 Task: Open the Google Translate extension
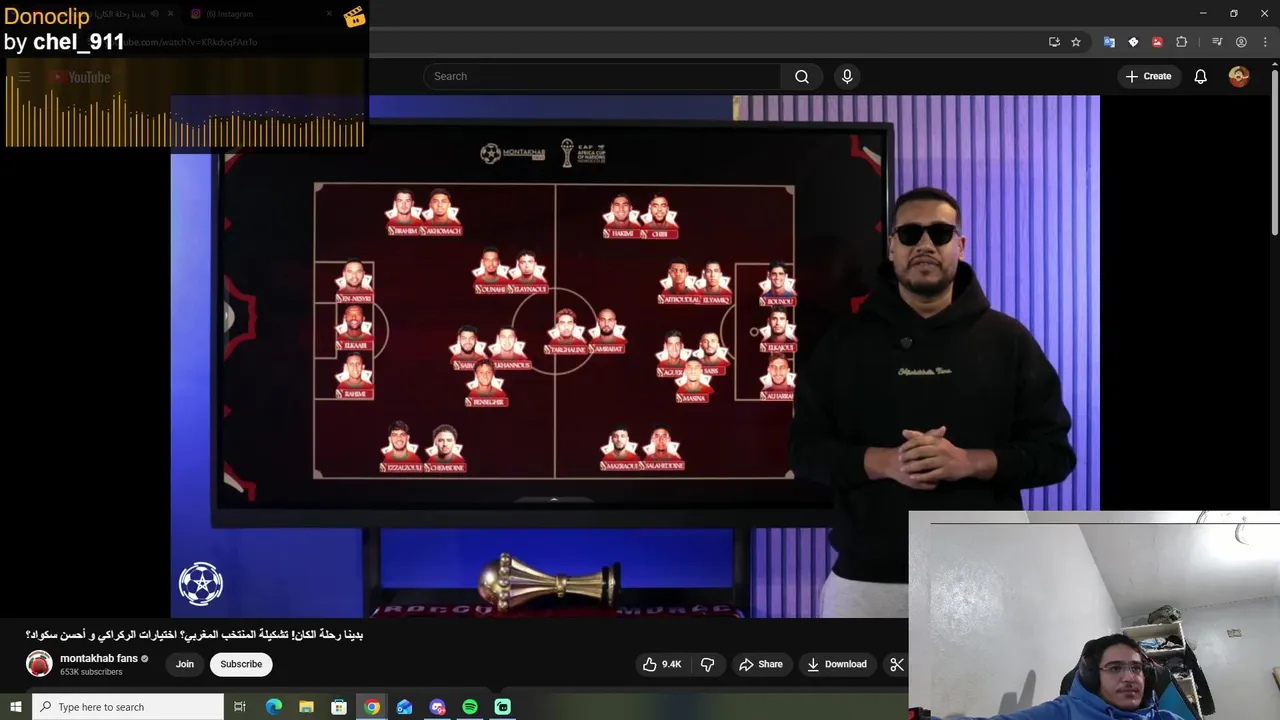pos(1109,42)
